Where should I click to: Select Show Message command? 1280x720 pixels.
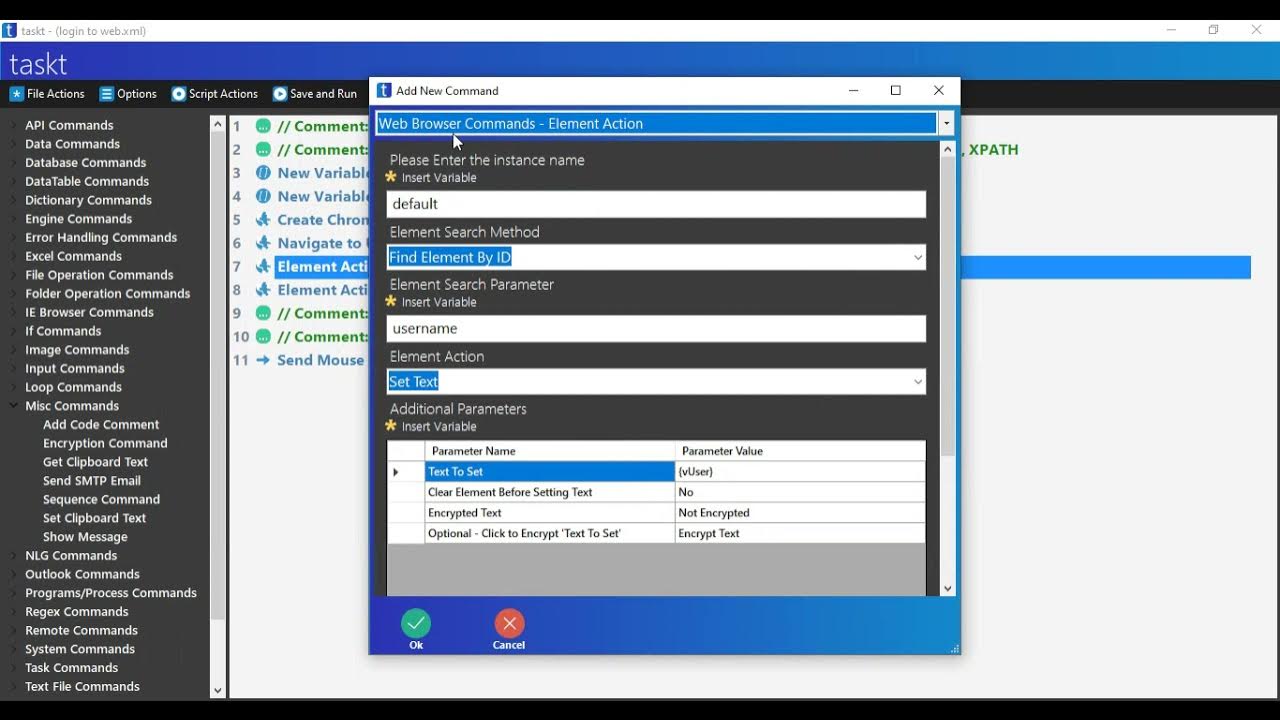click(x=85, y=537)
